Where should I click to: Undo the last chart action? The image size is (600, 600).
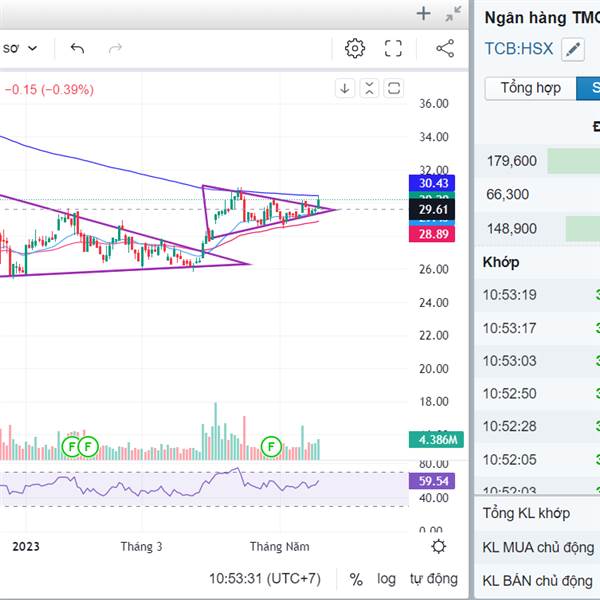77,48
